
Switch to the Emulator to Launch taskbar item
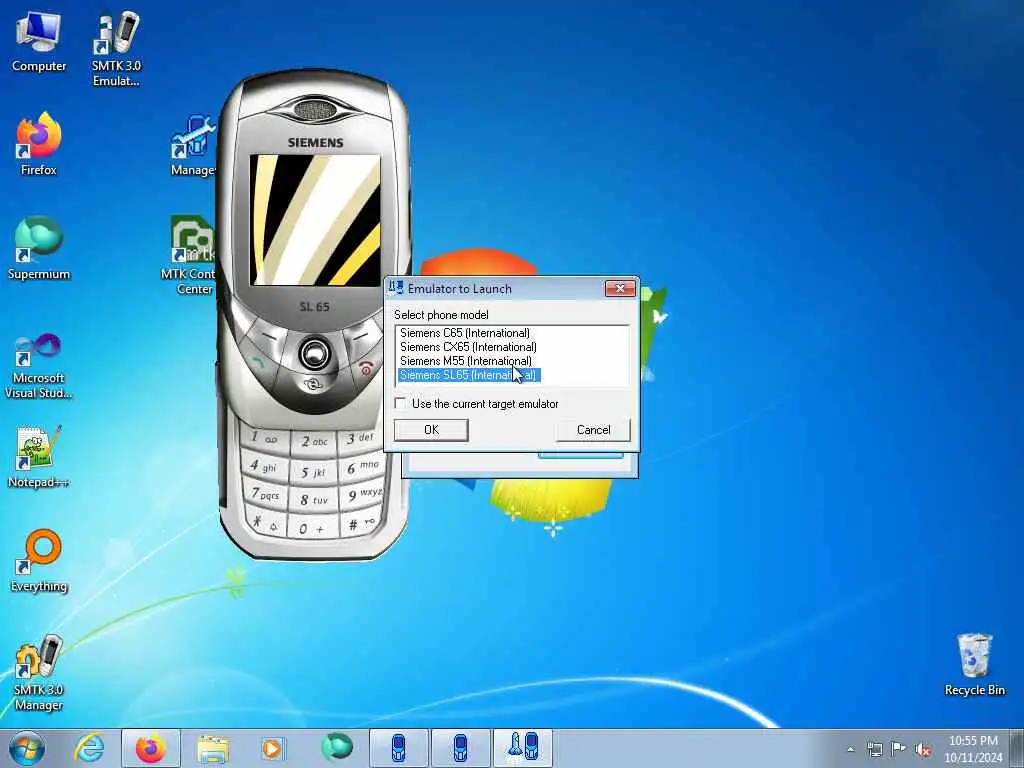pyautogui.click(x=523, y=748)
